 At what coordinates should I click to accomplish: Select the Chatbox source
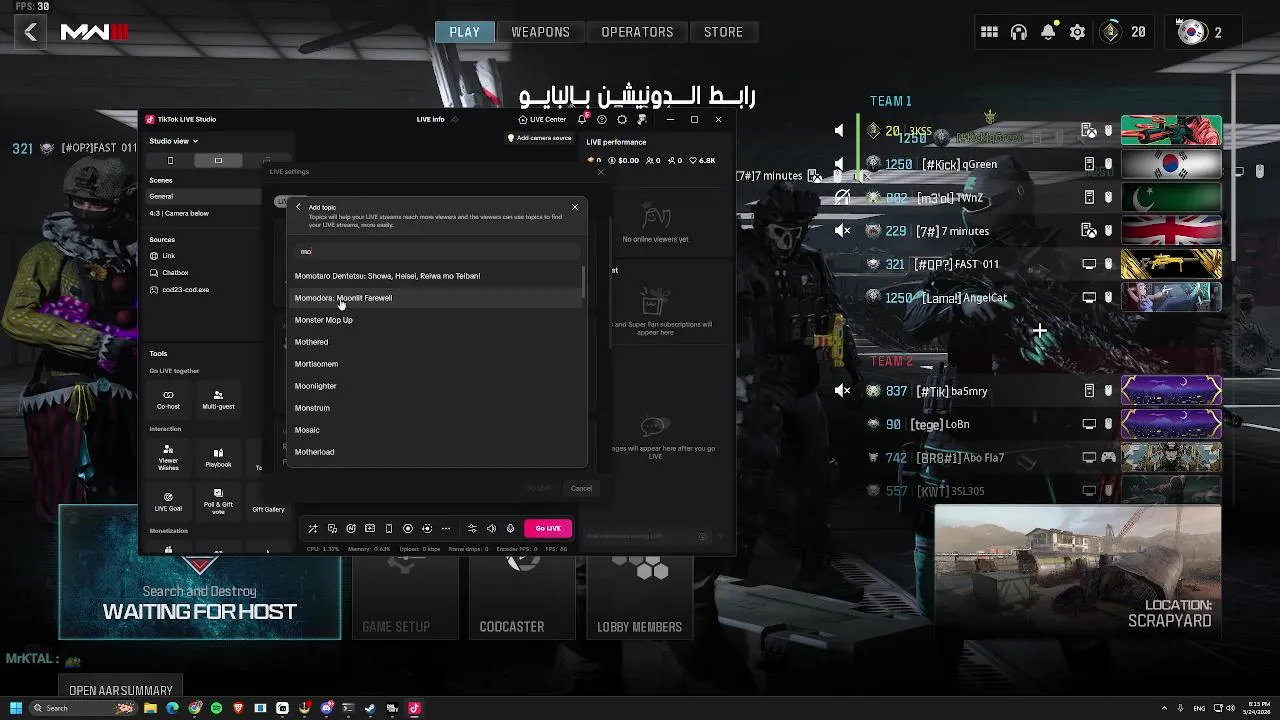205,273
